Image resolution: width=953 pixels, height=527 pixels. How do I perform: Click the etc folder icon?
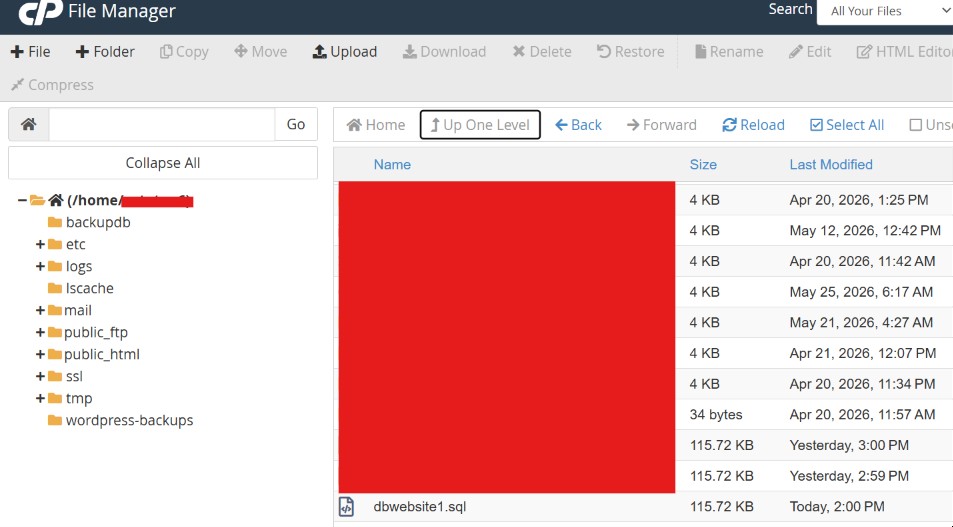55,244
